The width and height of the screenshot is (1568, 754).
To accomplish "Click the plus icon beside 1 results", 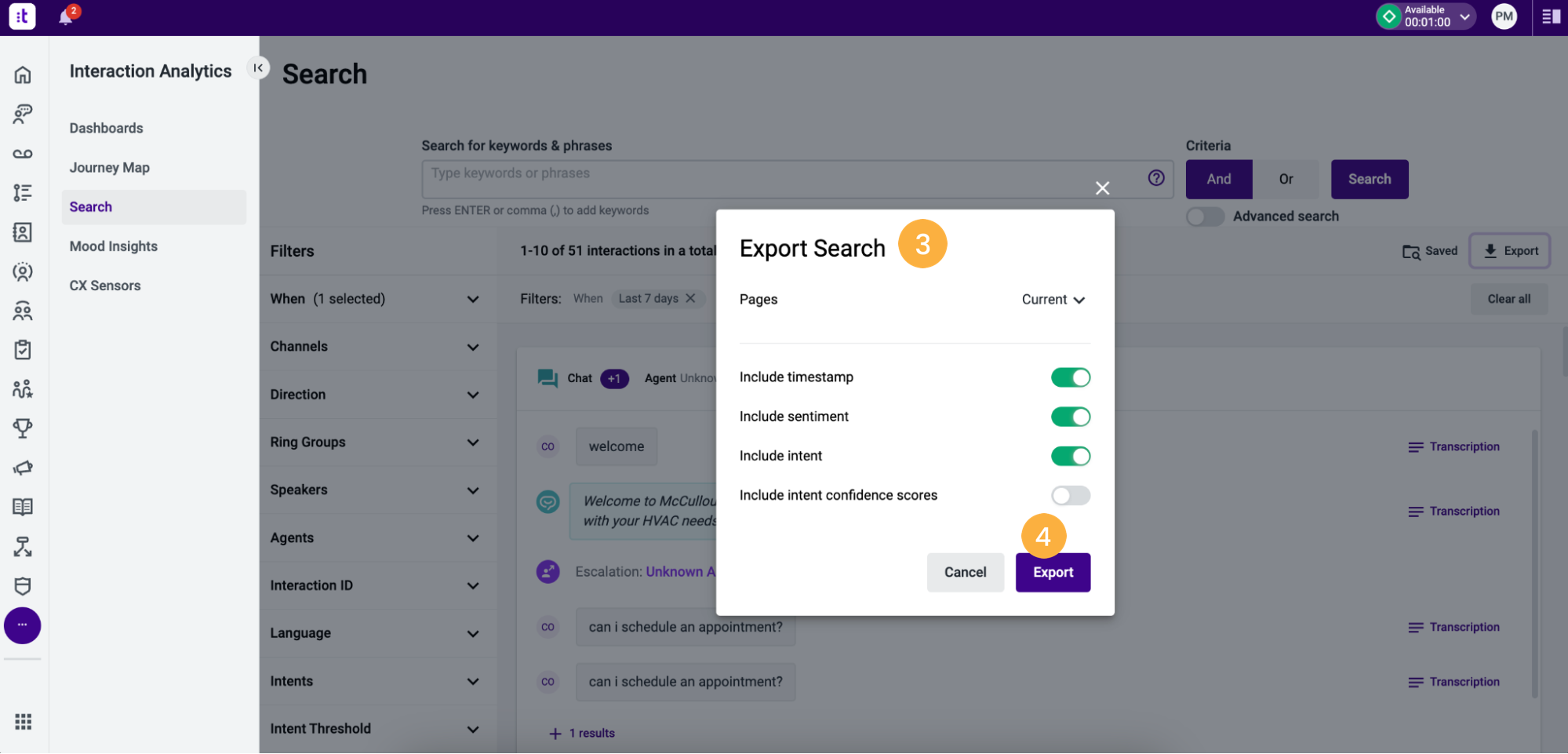I will coord(555,734).
